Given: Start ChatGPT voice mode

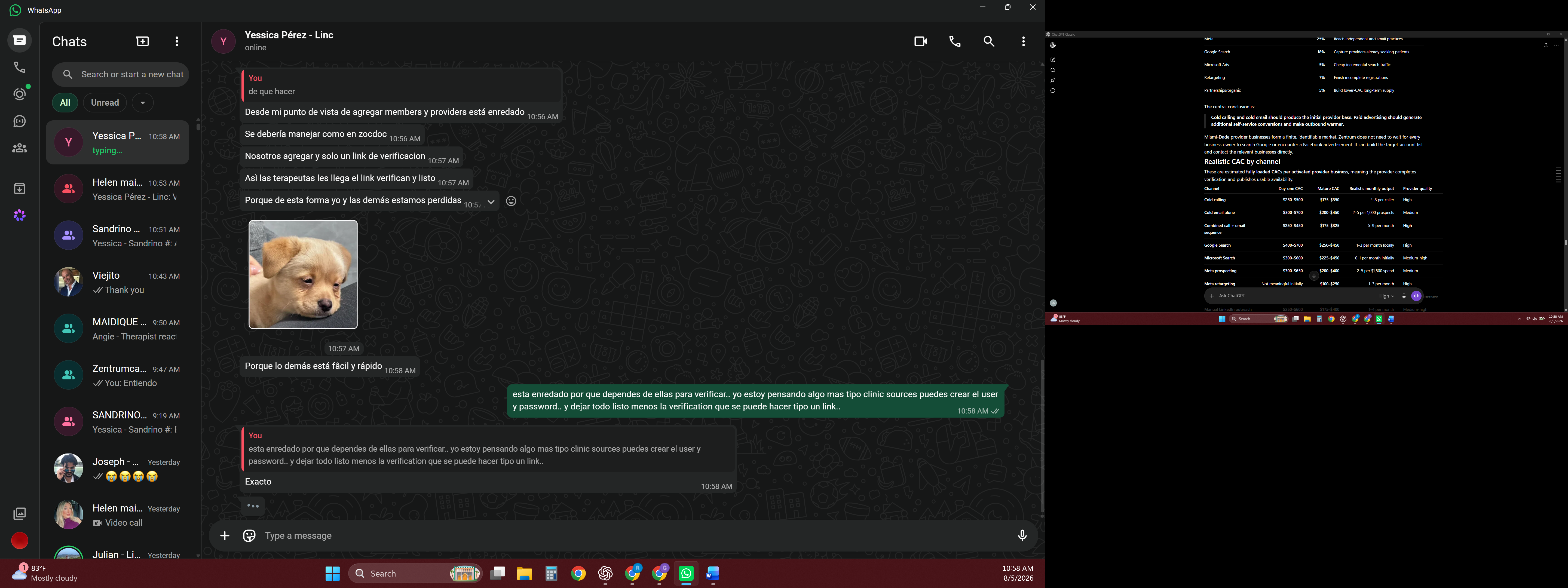Looking at the screenshot, I should 1416,296.
